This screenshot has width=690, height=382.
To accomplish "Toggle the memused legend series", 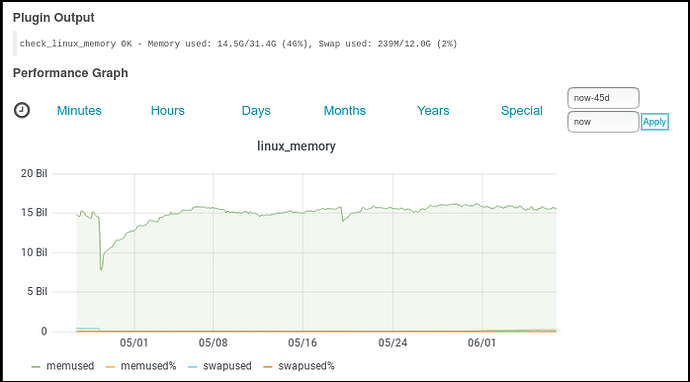I will pyautogui.click(x=70, y=366).
